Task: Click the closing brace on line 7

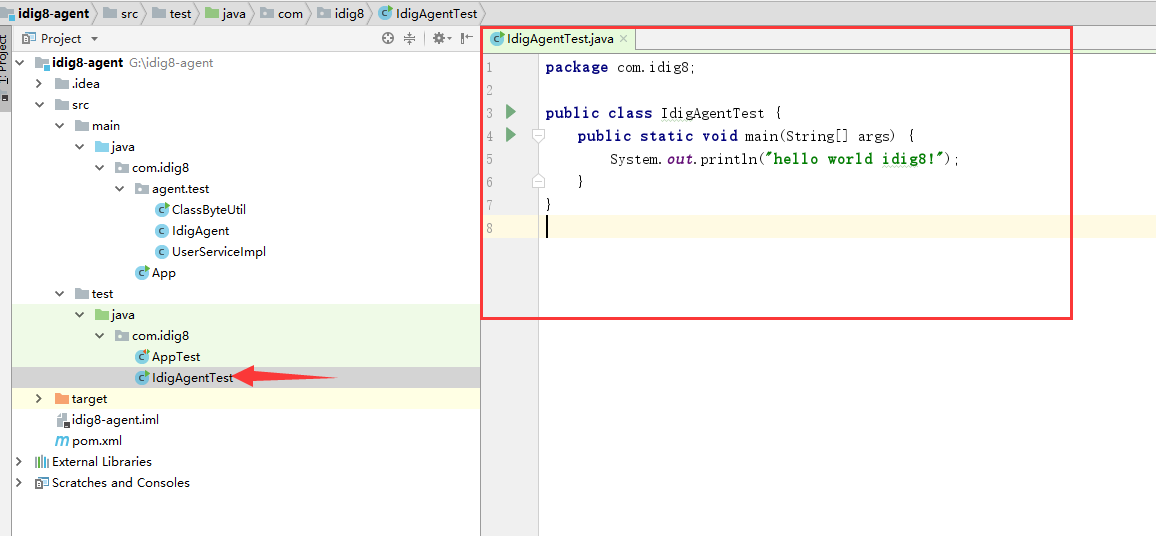Action: tap(549, 203)
